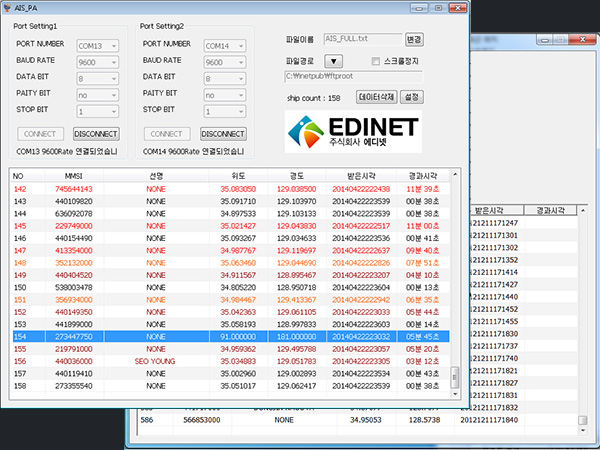This screenshot has width=600, height=450.
Task: Open settings with the 설정 button
Action: (414, 98)
